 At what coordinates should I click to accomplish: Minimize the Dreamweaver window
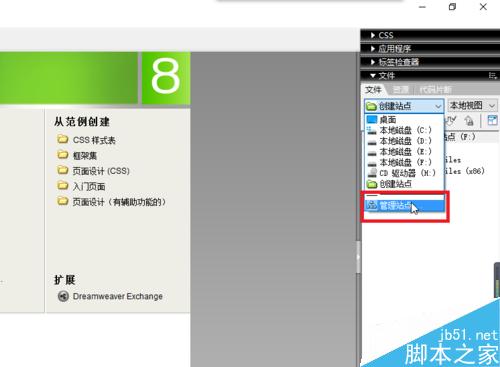coord(422,7)
